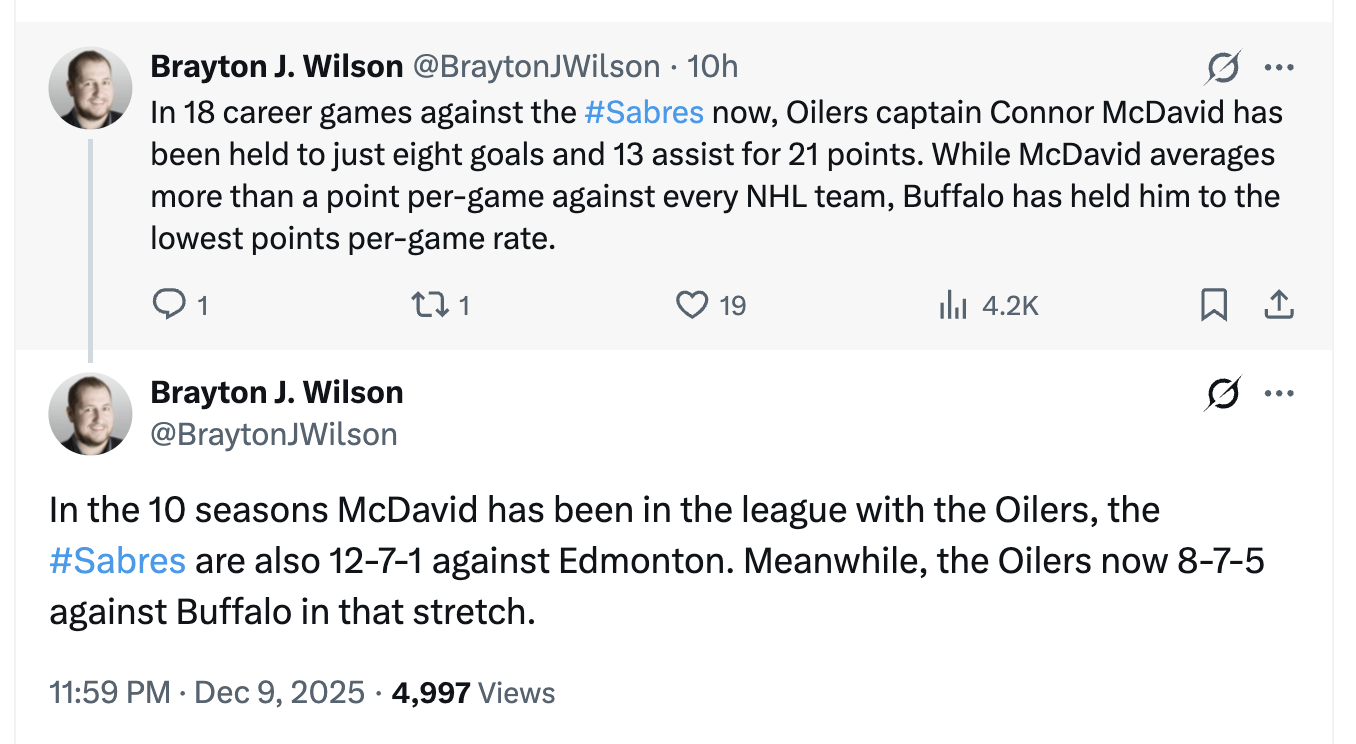The height and width of the screenshot is (744, 1356).
Task: Share the McDavid stats tweet
Action: click(1279, 305)
